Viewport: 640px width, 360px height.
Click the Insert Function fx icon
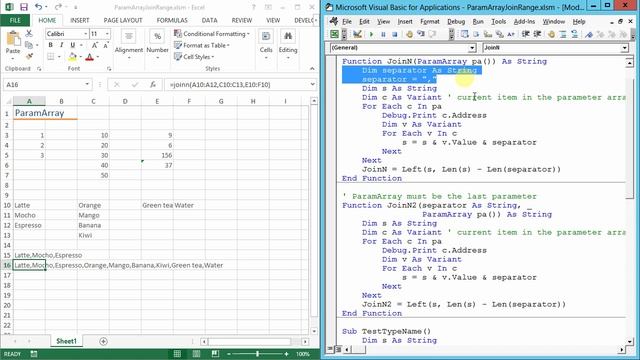coord(153,84)
